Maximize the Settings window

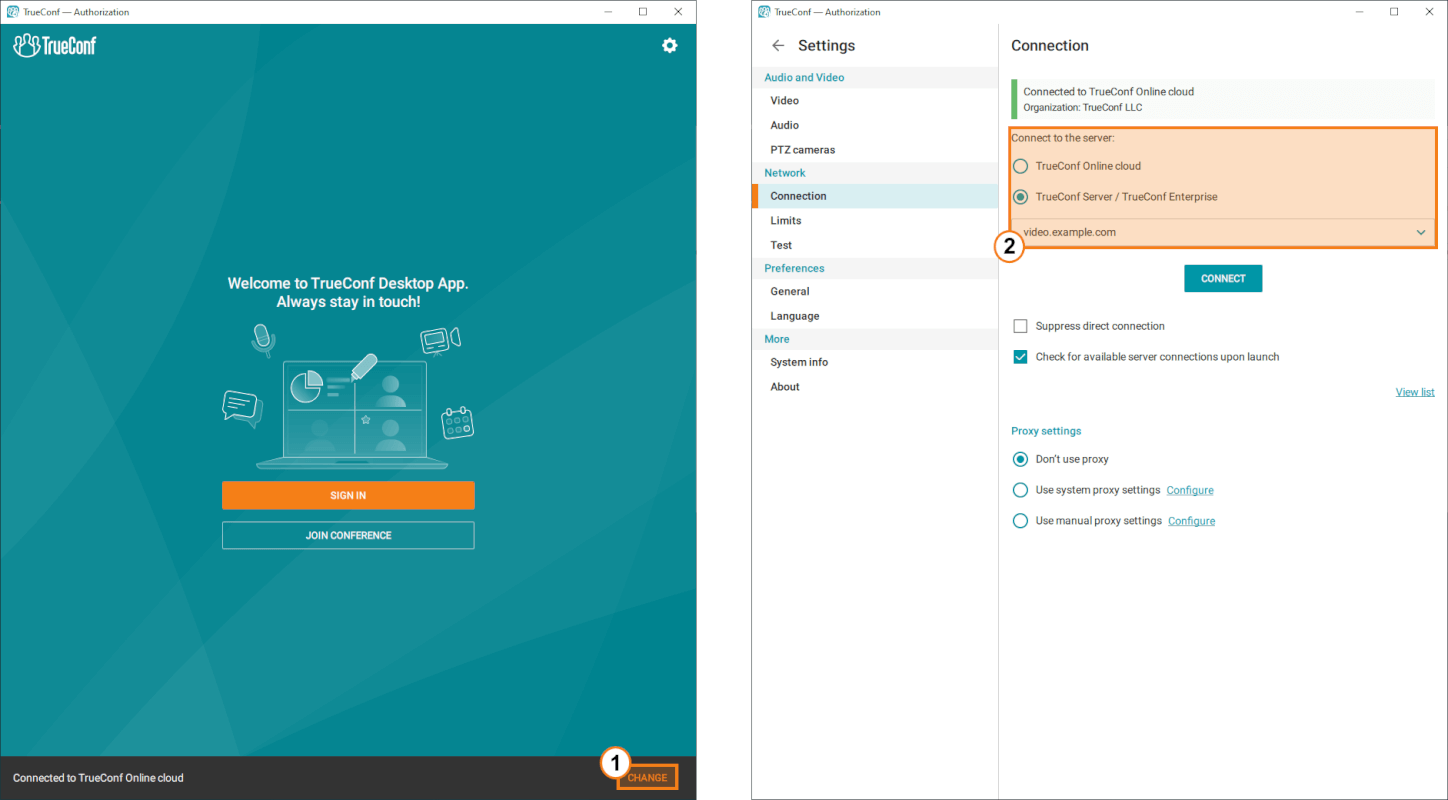[x=1394, y=12]
